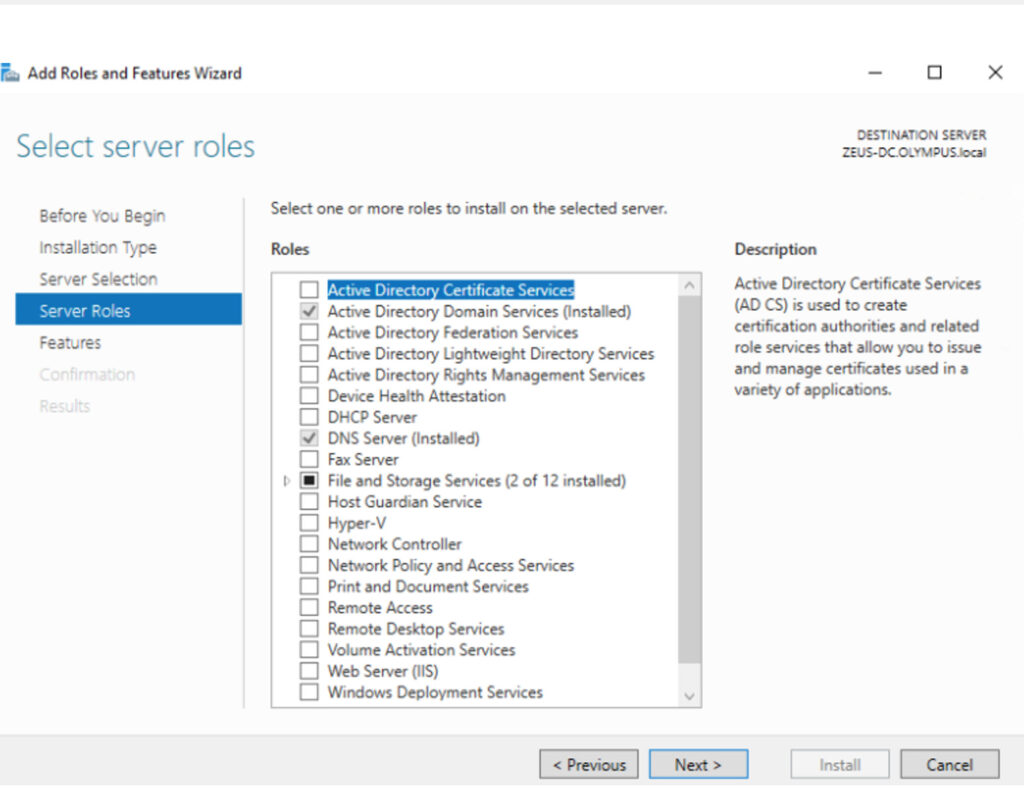Cancel the Add Roles wizard
The height and width of the screenshot is (788, 1024).
pos(949,765)
